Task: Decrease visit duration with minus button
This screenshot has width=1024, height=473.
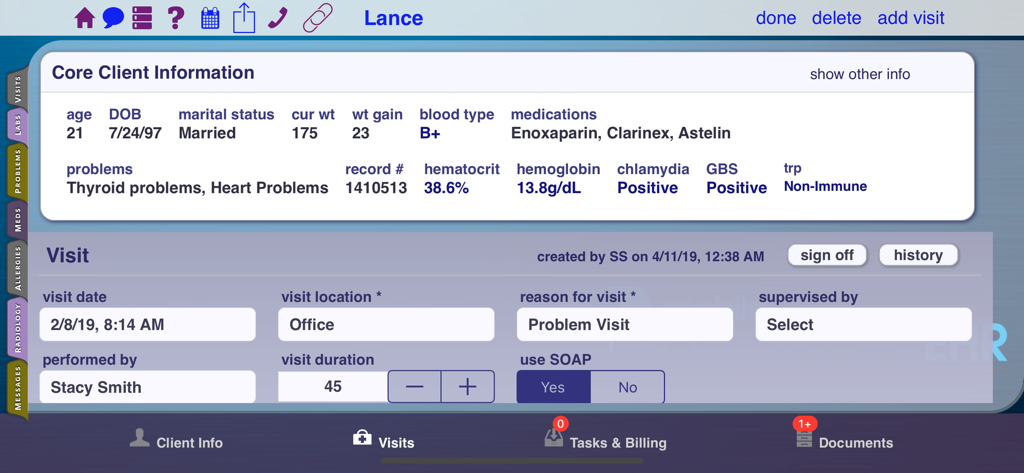Action: [x=414, y=387]
